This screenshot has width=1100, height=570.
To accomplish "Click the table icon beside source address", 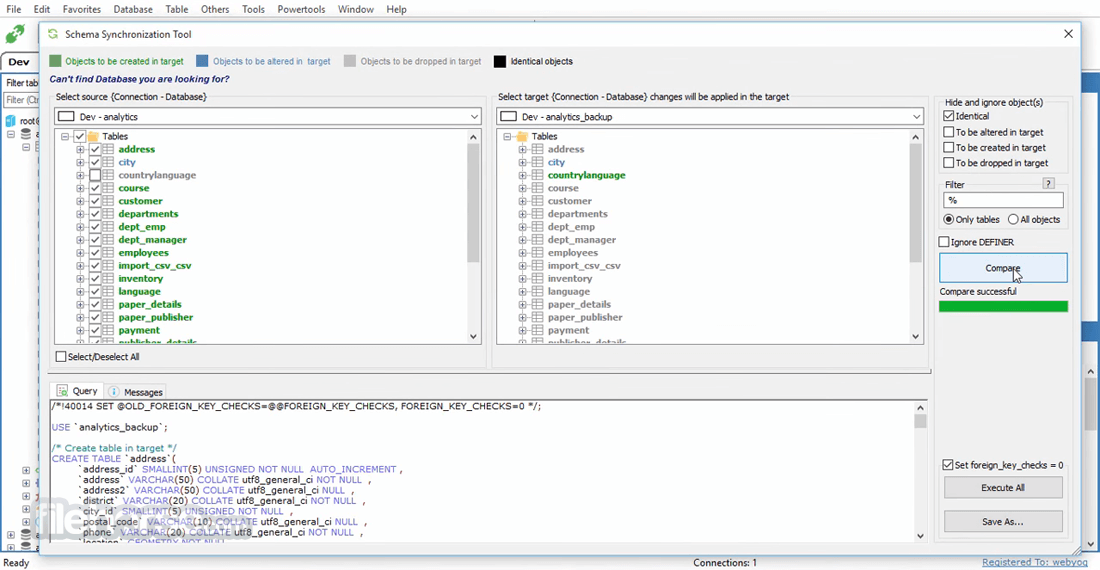I will (x=109, y=149).
